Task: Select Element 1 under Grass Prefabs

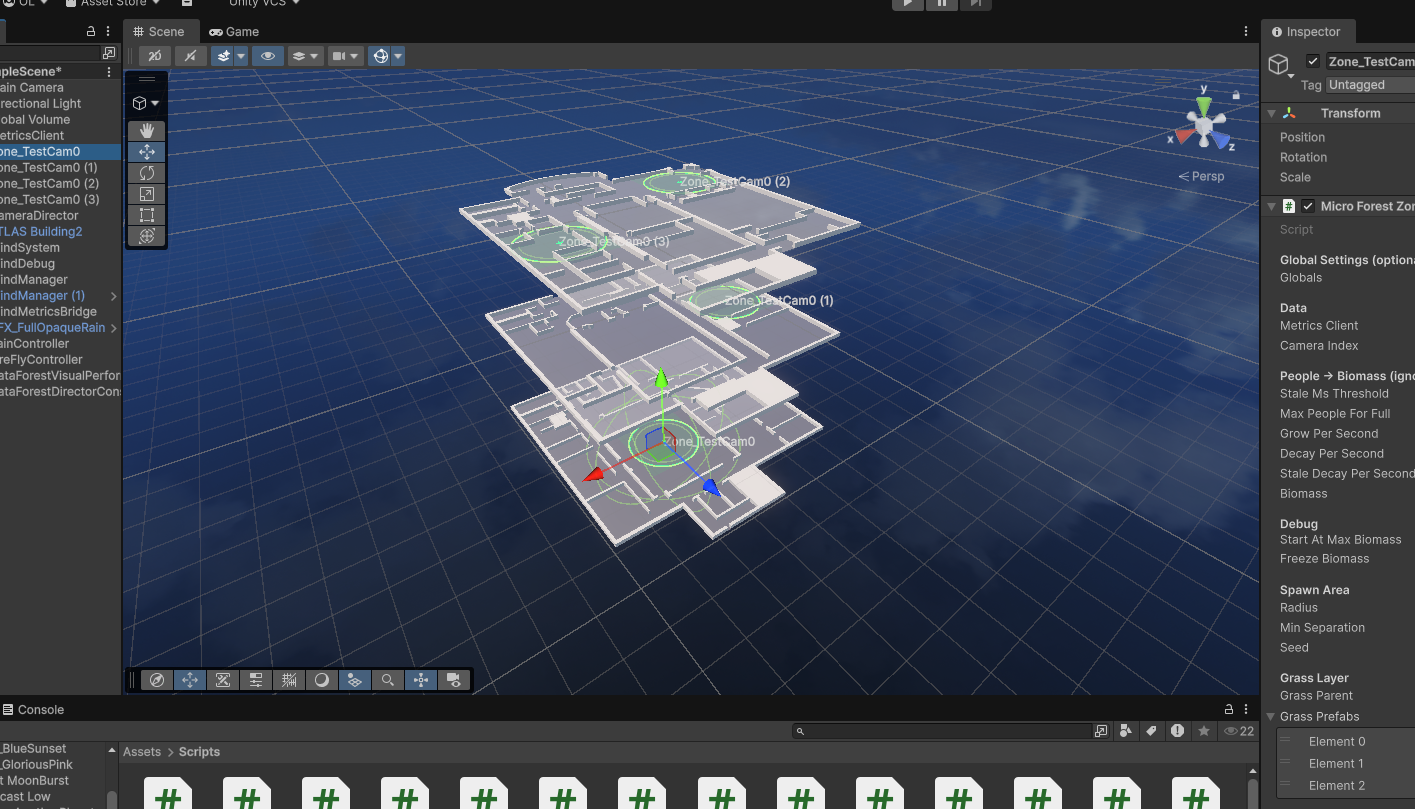Action: 1336,763
